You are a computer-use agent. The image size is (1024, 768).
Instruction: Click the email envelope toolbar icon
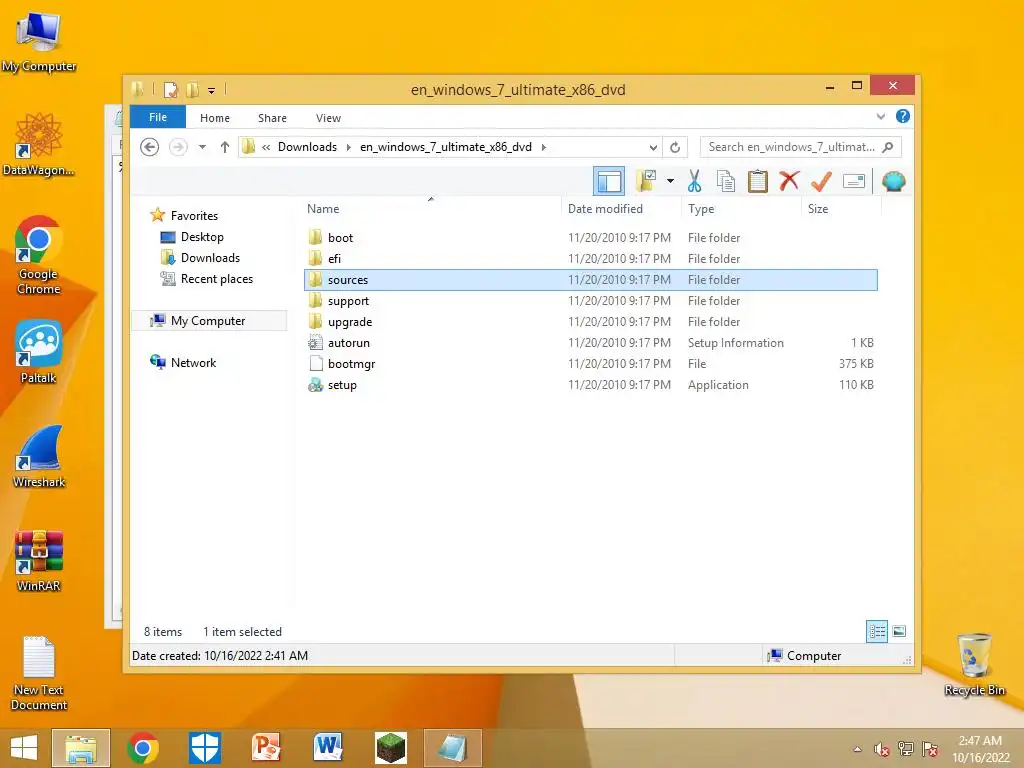854,181
